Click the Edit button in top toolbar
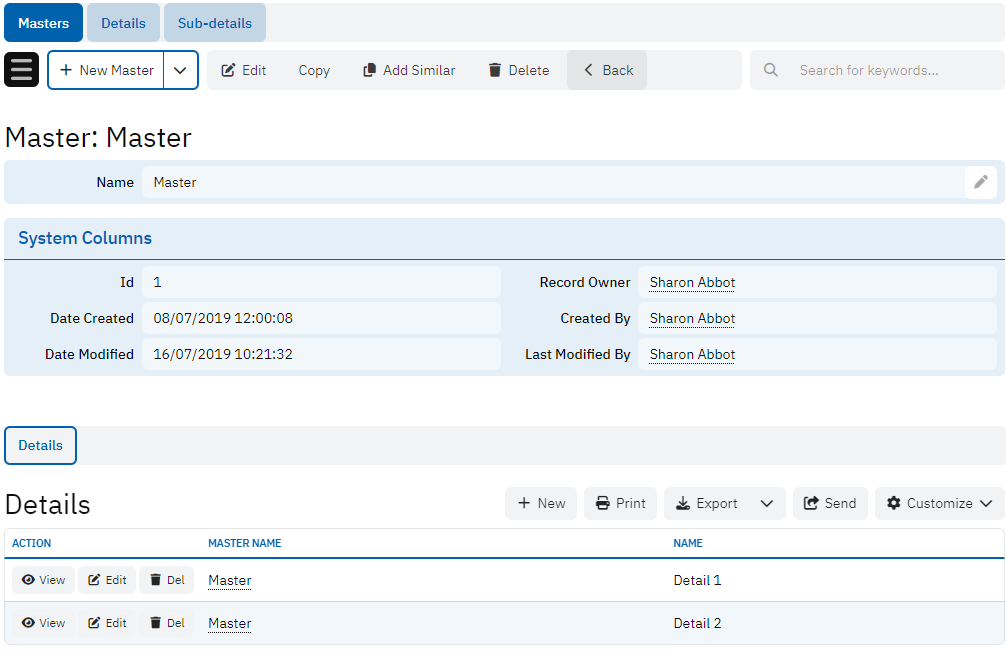Image resolution: width=1006 pixels, height=653 pixels. point(243,70)
